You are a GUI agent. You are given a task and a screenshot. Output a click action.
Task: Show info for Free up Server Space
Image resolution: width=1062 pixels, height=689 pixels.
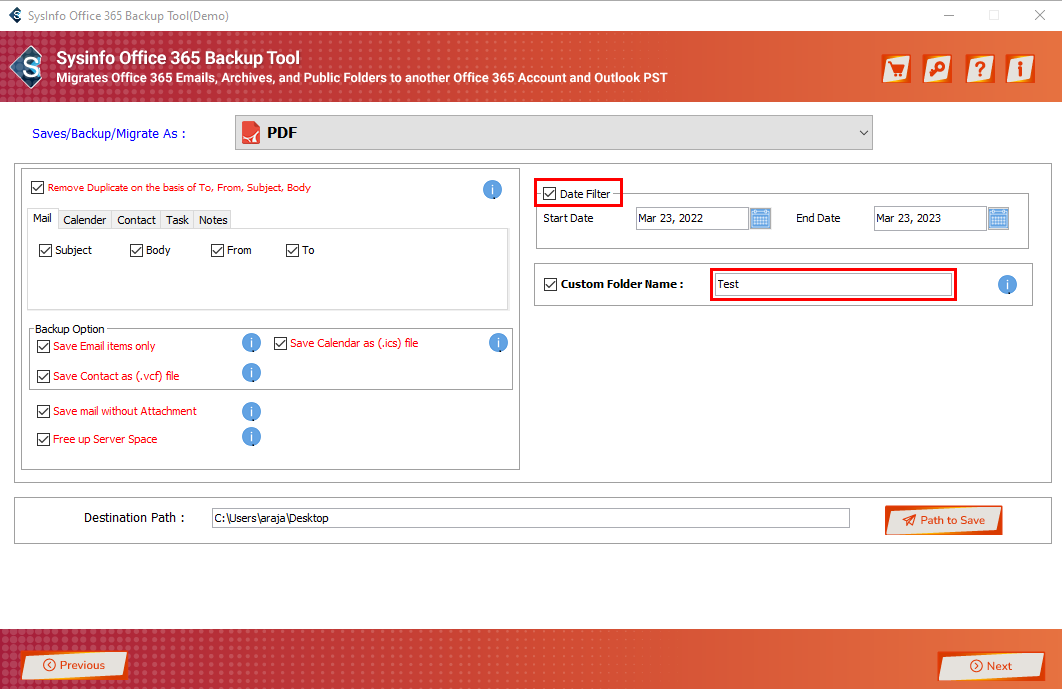[x=252, y=437]
